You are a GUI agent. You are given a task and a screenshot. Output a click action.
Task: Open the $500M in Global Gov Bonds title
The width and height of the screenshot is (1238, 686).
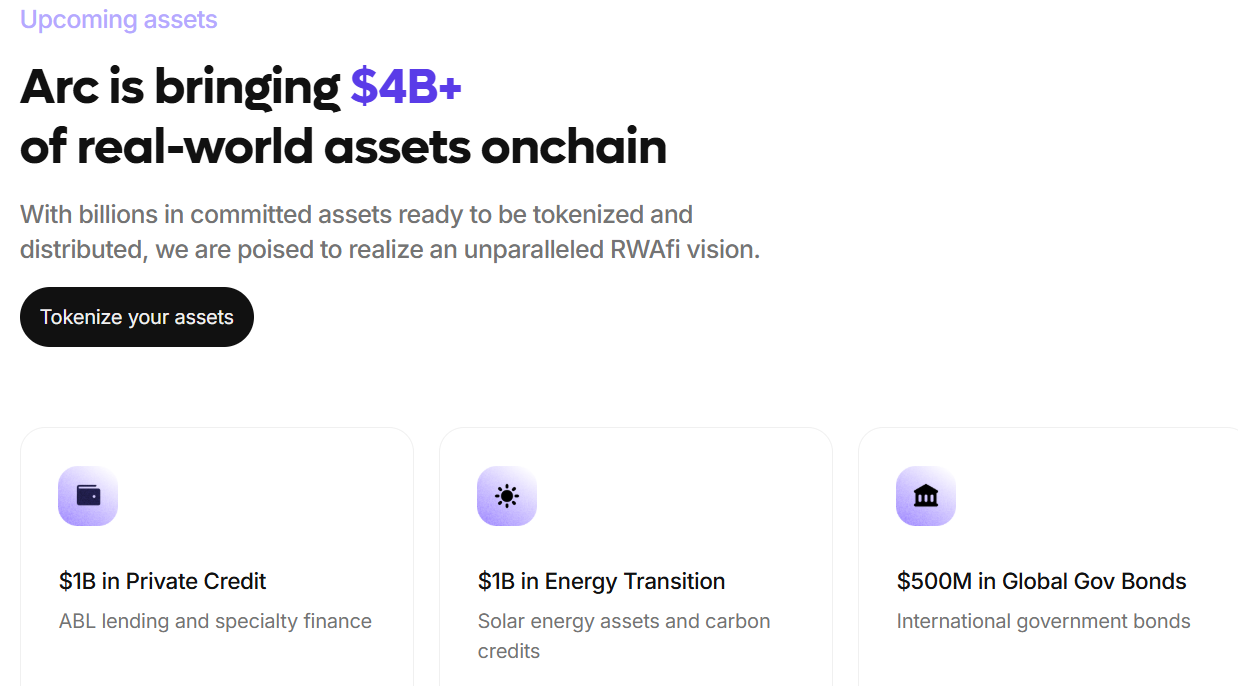[x=1041, y=581]
